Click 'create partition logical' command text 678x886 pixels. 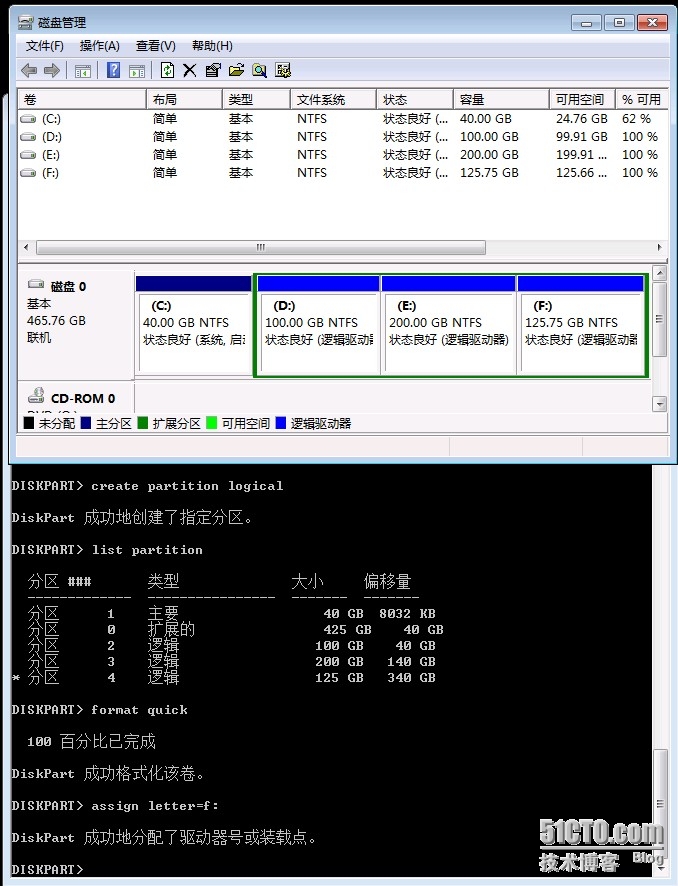pos(188,486)
